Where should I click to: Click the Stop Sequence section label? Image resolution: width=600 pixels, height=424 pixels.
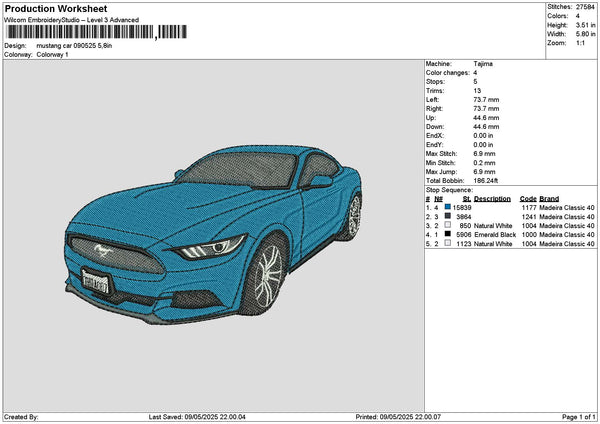(x=449, y=188)
